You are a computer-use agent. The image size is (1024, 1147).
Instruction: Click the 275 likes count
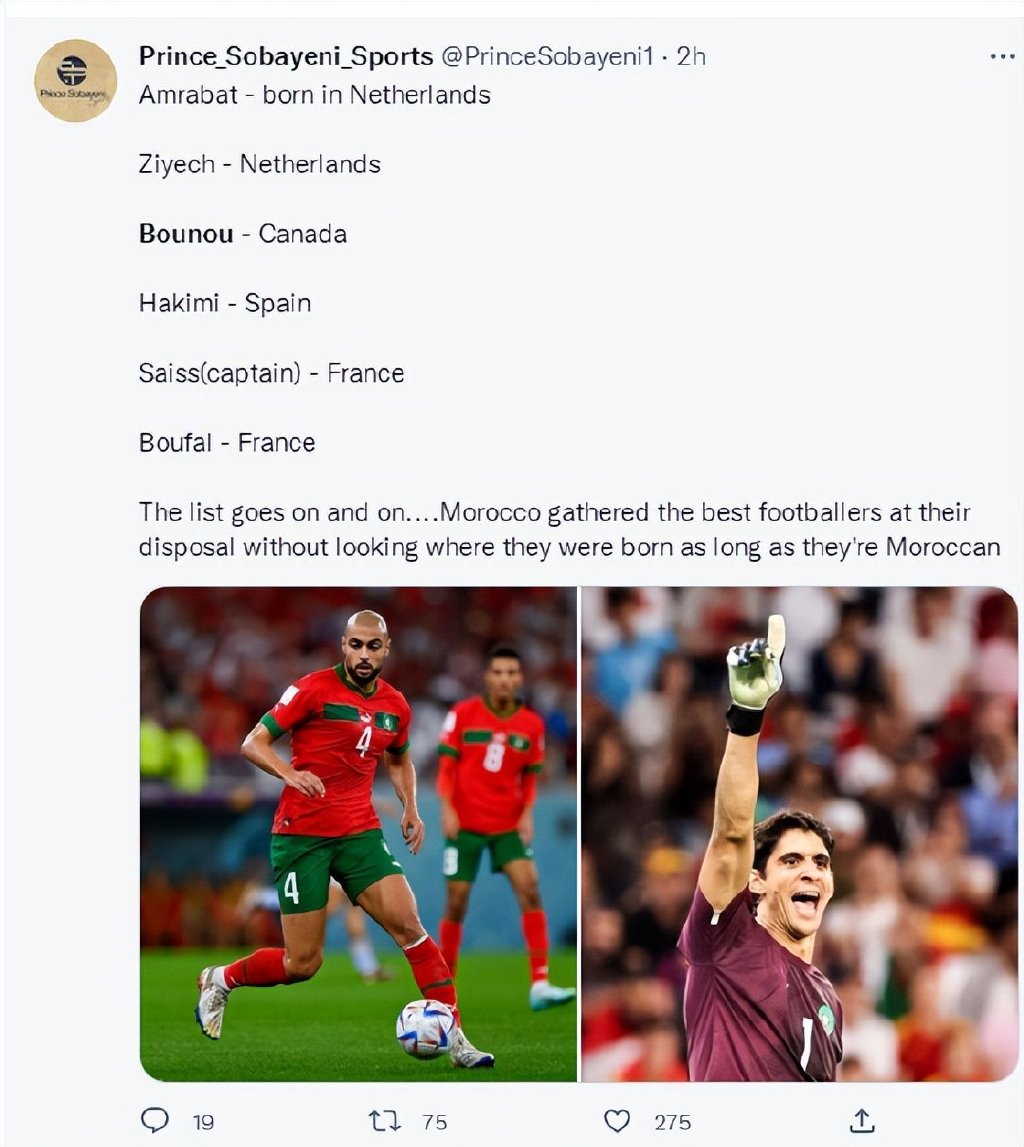pos(673,1122)
